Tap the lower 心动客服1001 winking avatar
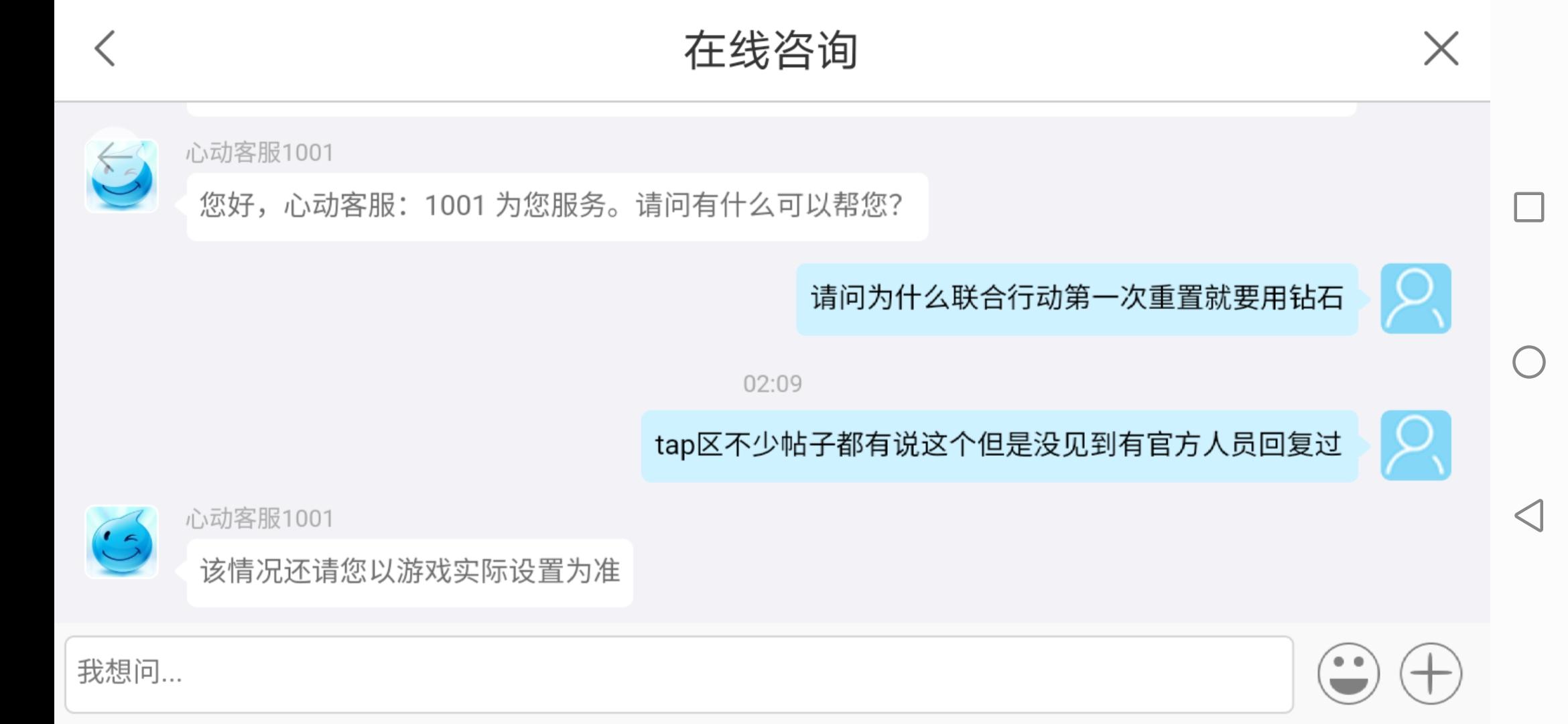 click(121, 542)
